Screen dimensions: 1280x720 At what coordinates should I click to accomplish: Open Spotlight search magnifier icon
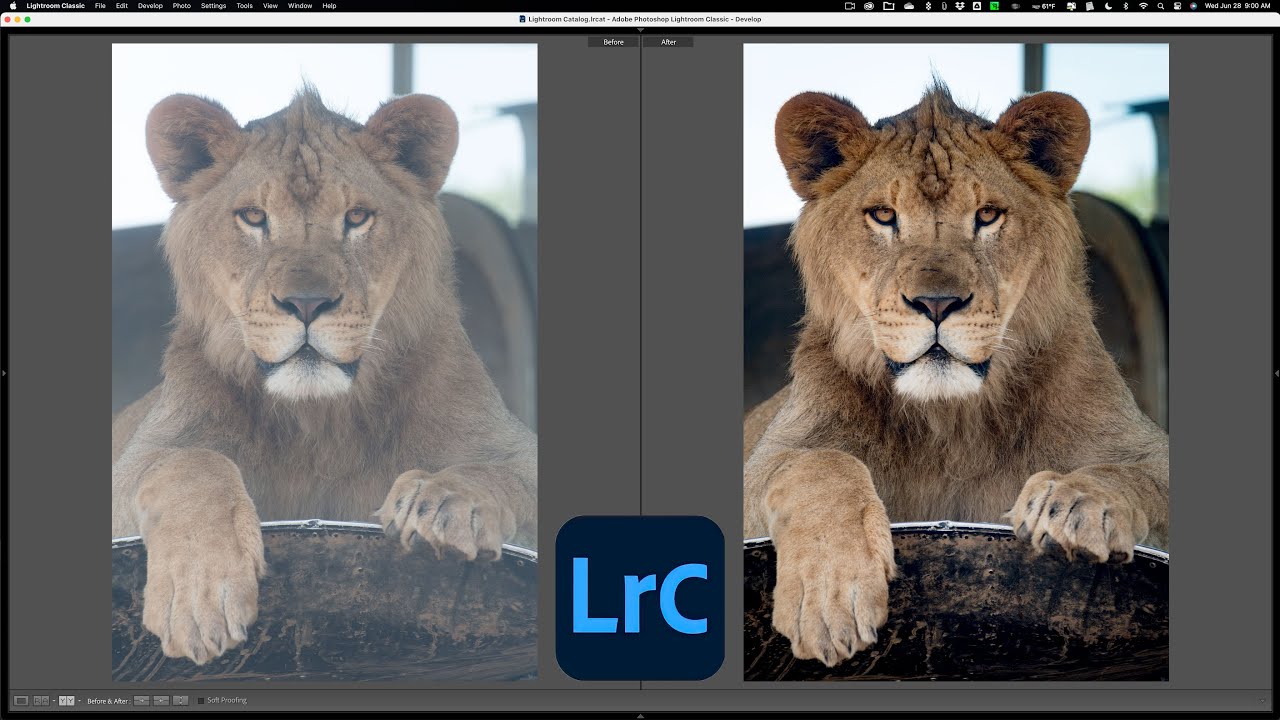pyautogui.click(x=1161, y=6)
